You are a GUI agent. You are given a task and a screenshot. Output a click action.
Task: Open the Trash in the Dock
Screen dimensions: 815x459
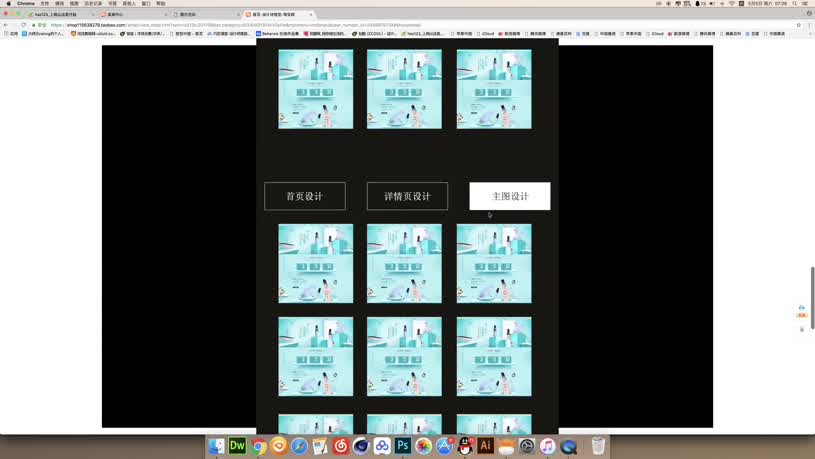point(598,446)
